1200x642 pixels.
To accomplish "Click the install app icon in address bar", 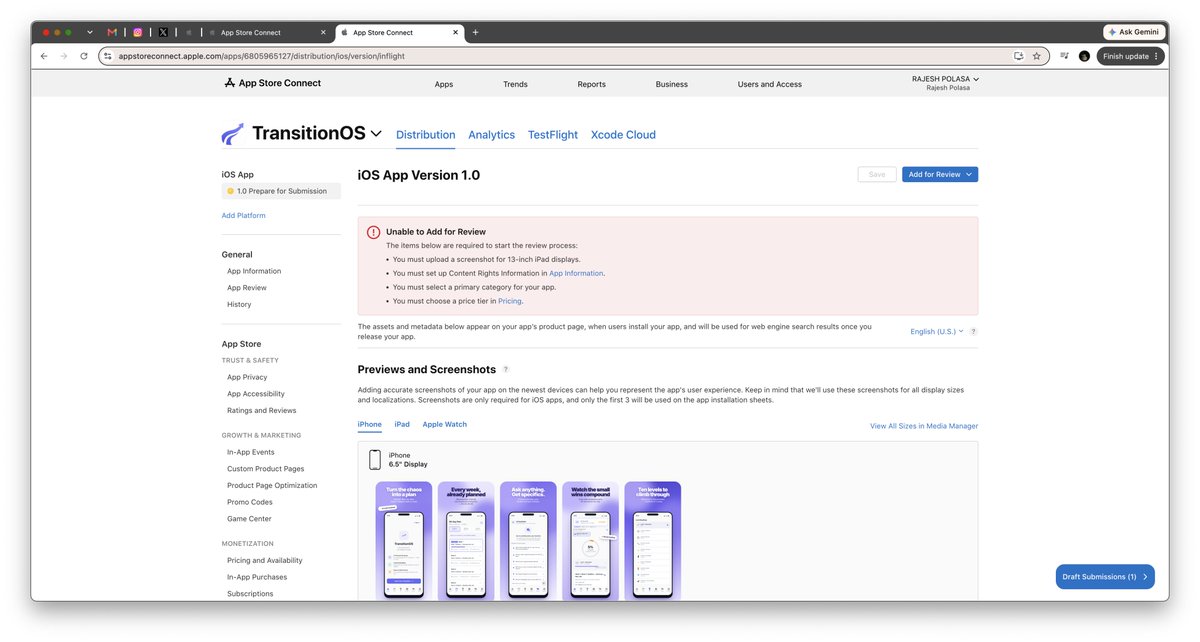I will 1018,56.
